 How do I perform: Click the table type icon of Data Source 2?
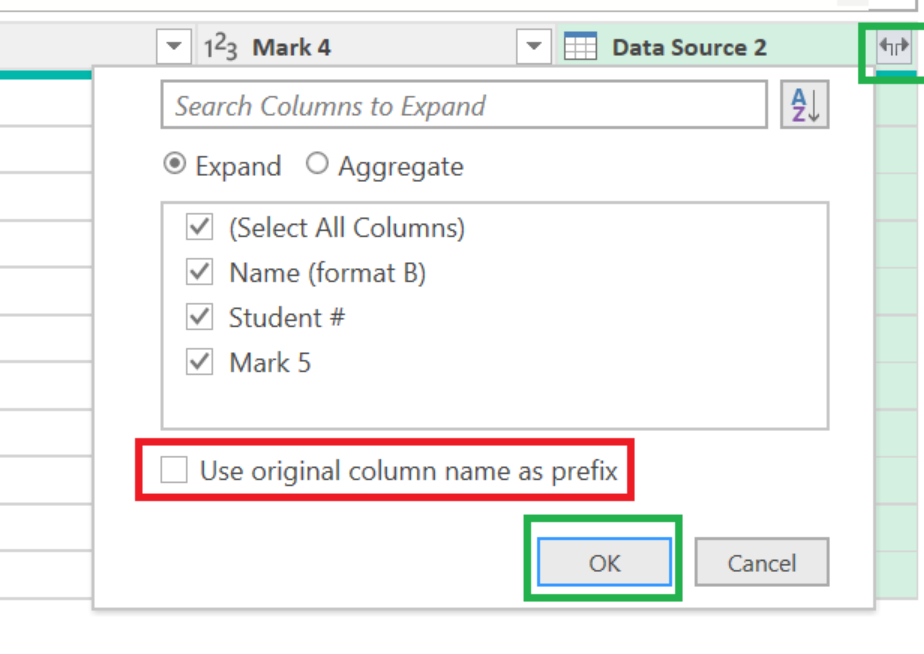580,47
